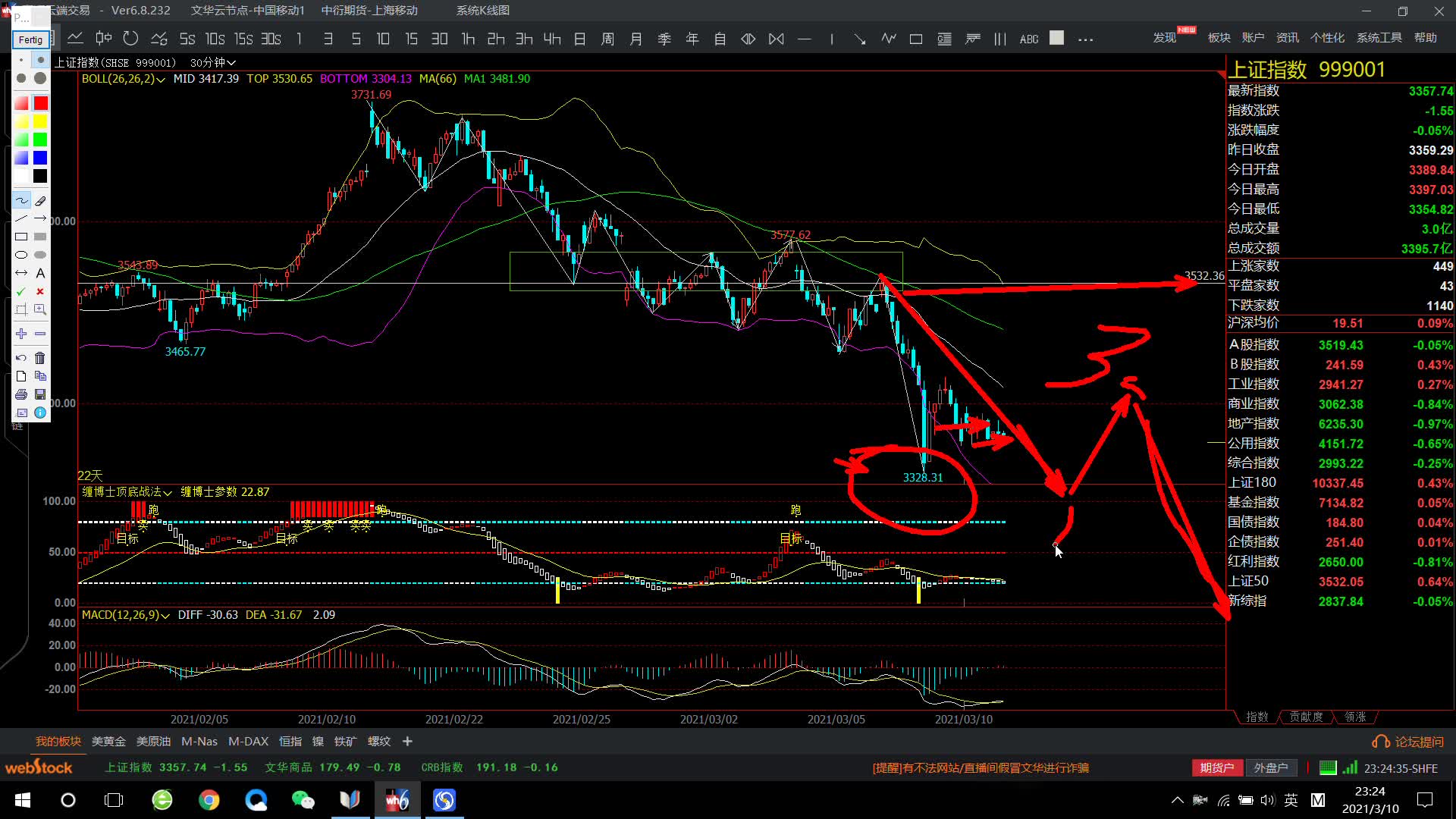Open the 发现 menu
This screenshot has height=819, width=1456.
[1165, 37]
